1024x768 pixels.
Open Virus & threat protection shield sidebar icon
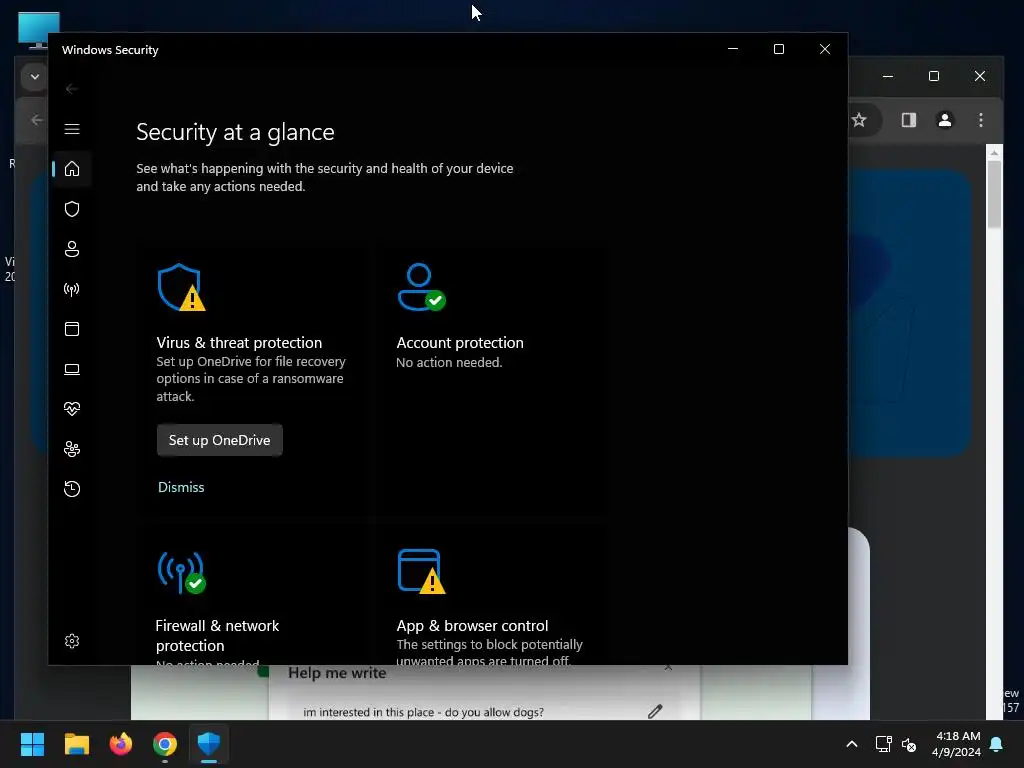(x=72, y=209)
